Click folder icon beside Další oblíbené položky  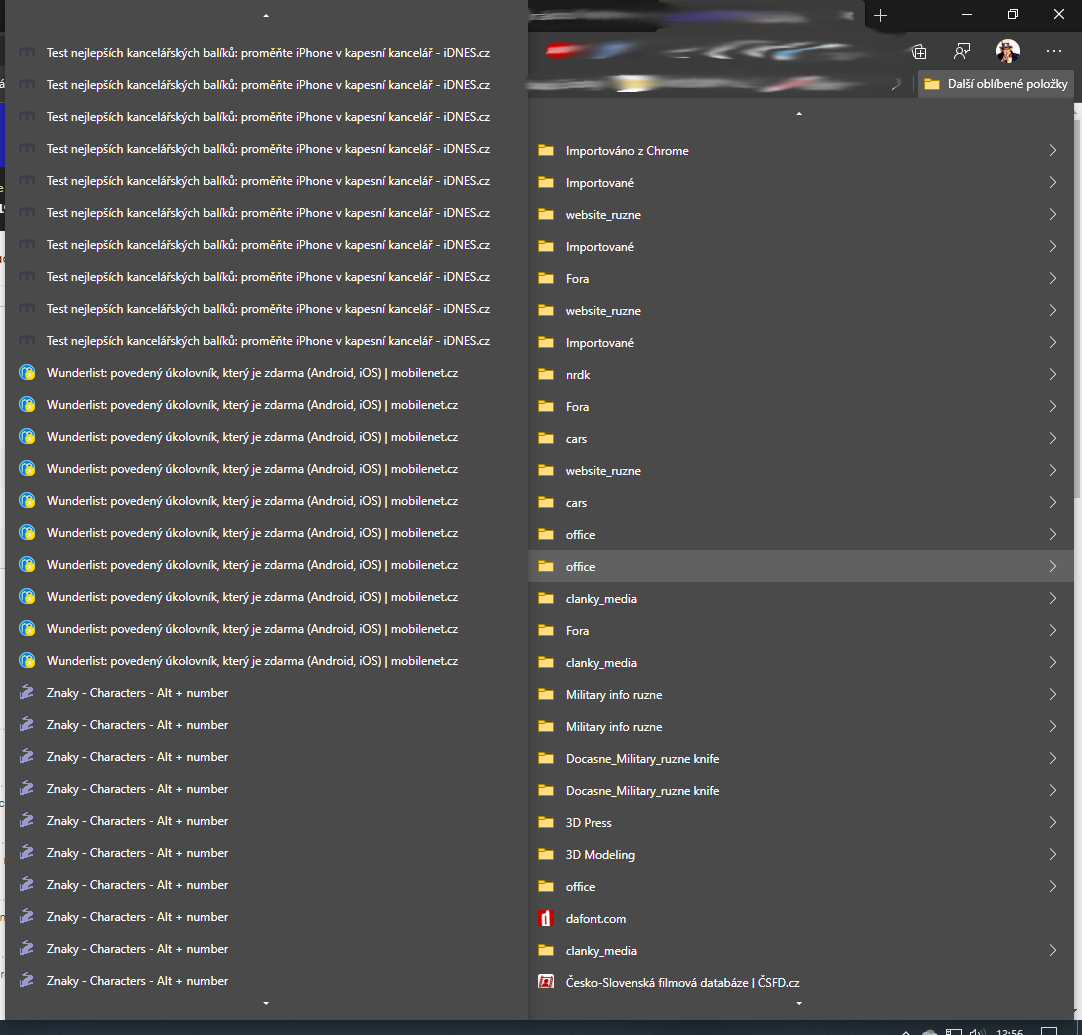coord(932,84)
